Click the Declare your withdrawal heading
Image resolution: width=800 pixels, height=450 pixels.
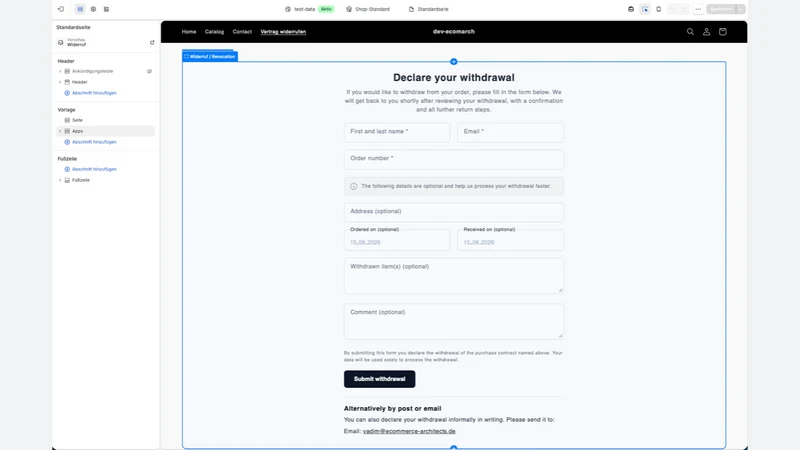coord(454,78)
